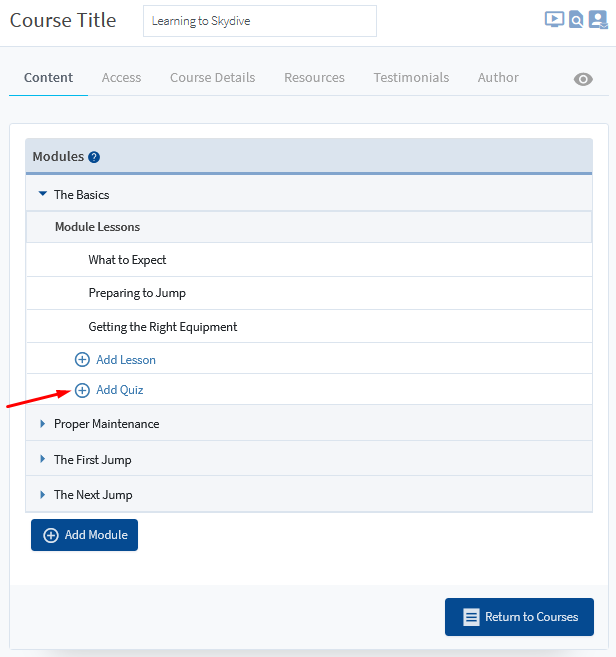Click the plus icon beside Add Quiz
616x657 pixels.
82,390
